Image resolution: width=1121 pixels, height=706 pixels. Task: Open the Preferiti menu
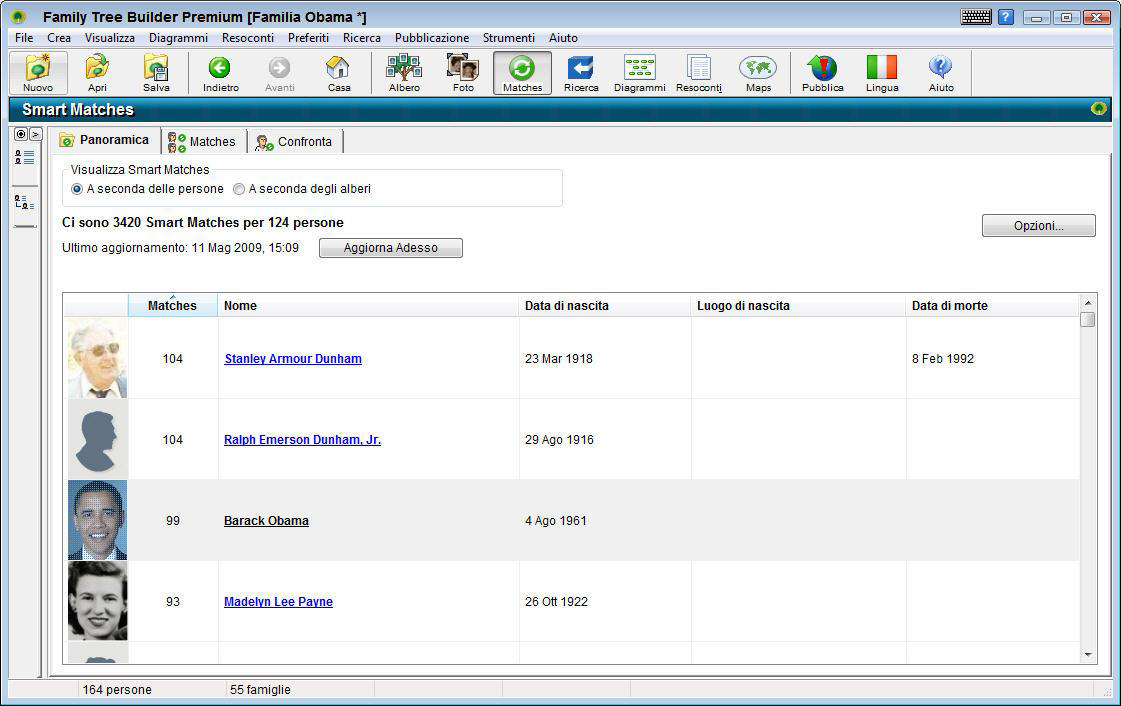(x=308, y=38)
